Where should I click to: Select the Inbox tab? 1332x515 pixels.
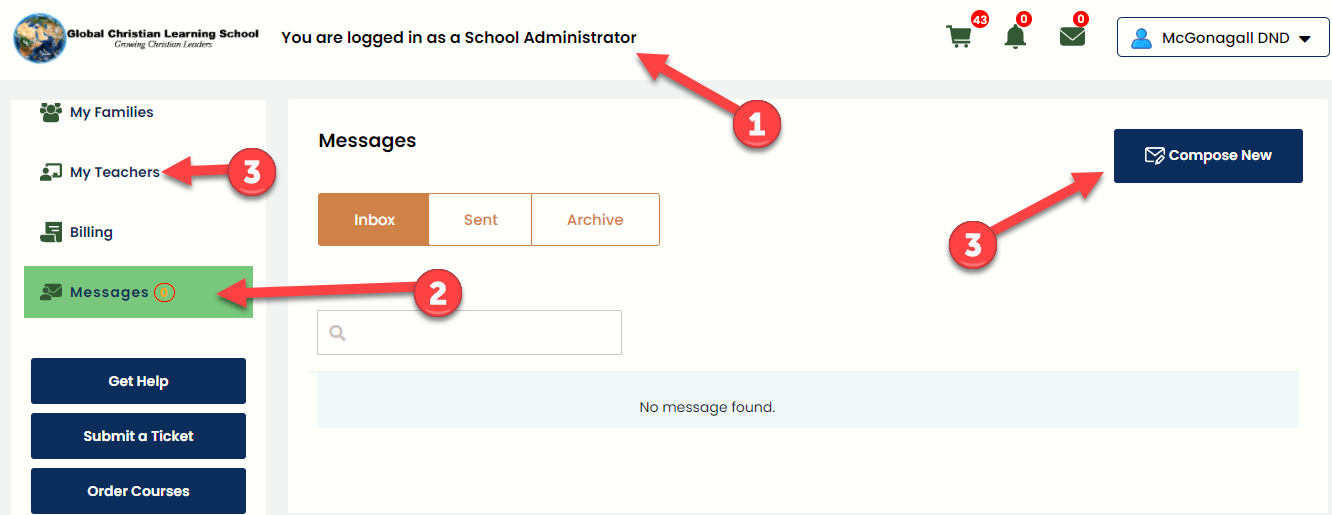[x=374, y=220]
